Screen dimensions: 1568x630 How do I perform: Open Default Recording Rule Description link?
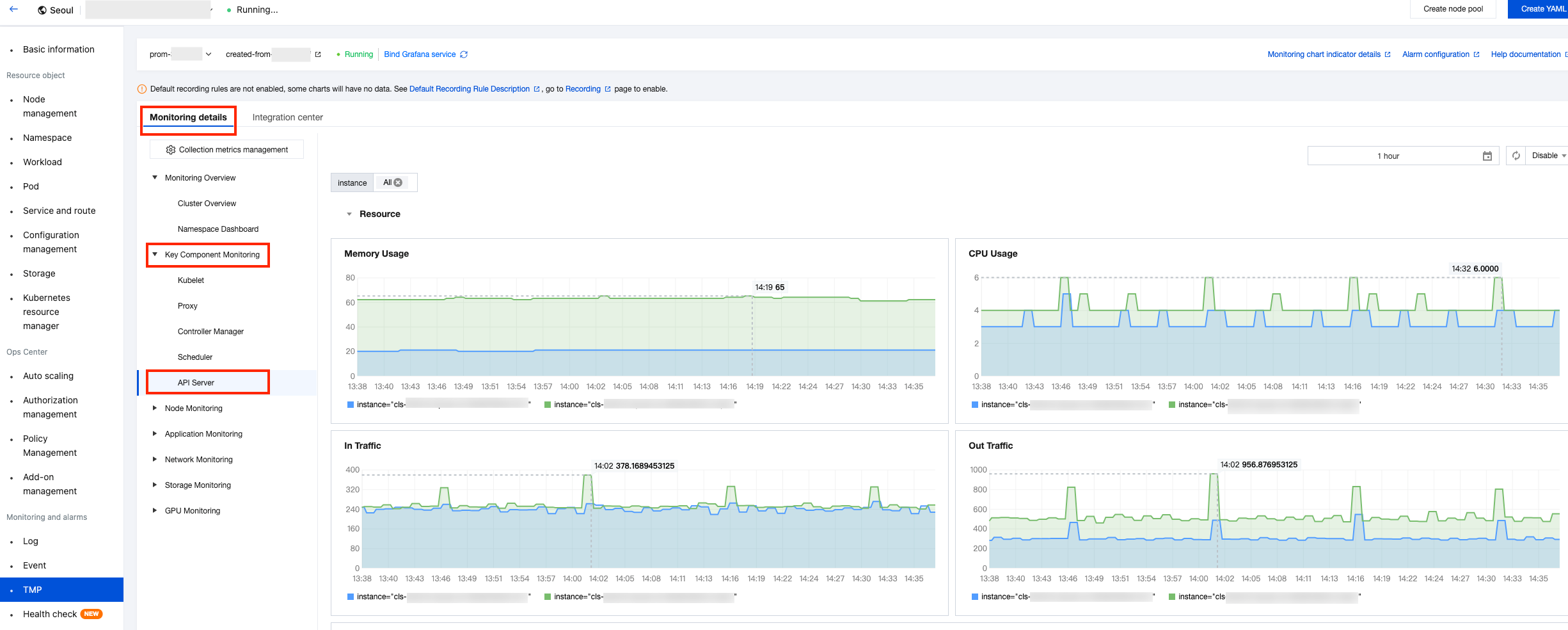click(x=469, y=89)
